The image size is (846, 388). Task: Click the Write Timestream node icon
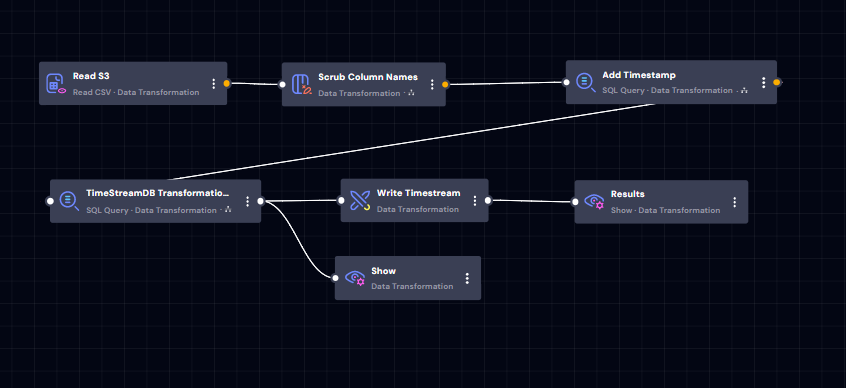tap(360, 200)
